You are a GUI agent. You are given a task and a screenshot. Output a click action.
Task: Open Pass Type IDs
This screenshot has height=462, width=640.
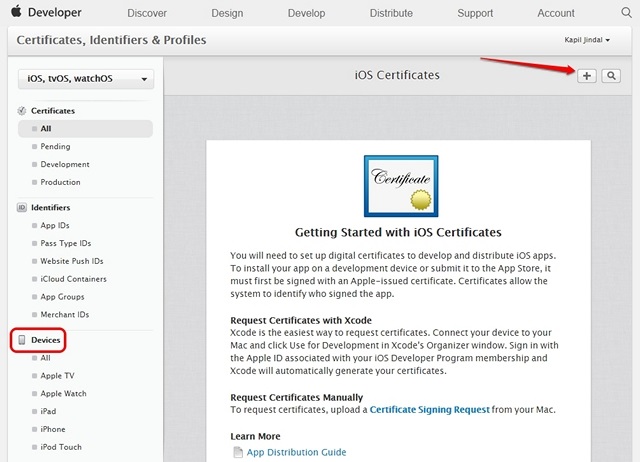pos(66,243)
